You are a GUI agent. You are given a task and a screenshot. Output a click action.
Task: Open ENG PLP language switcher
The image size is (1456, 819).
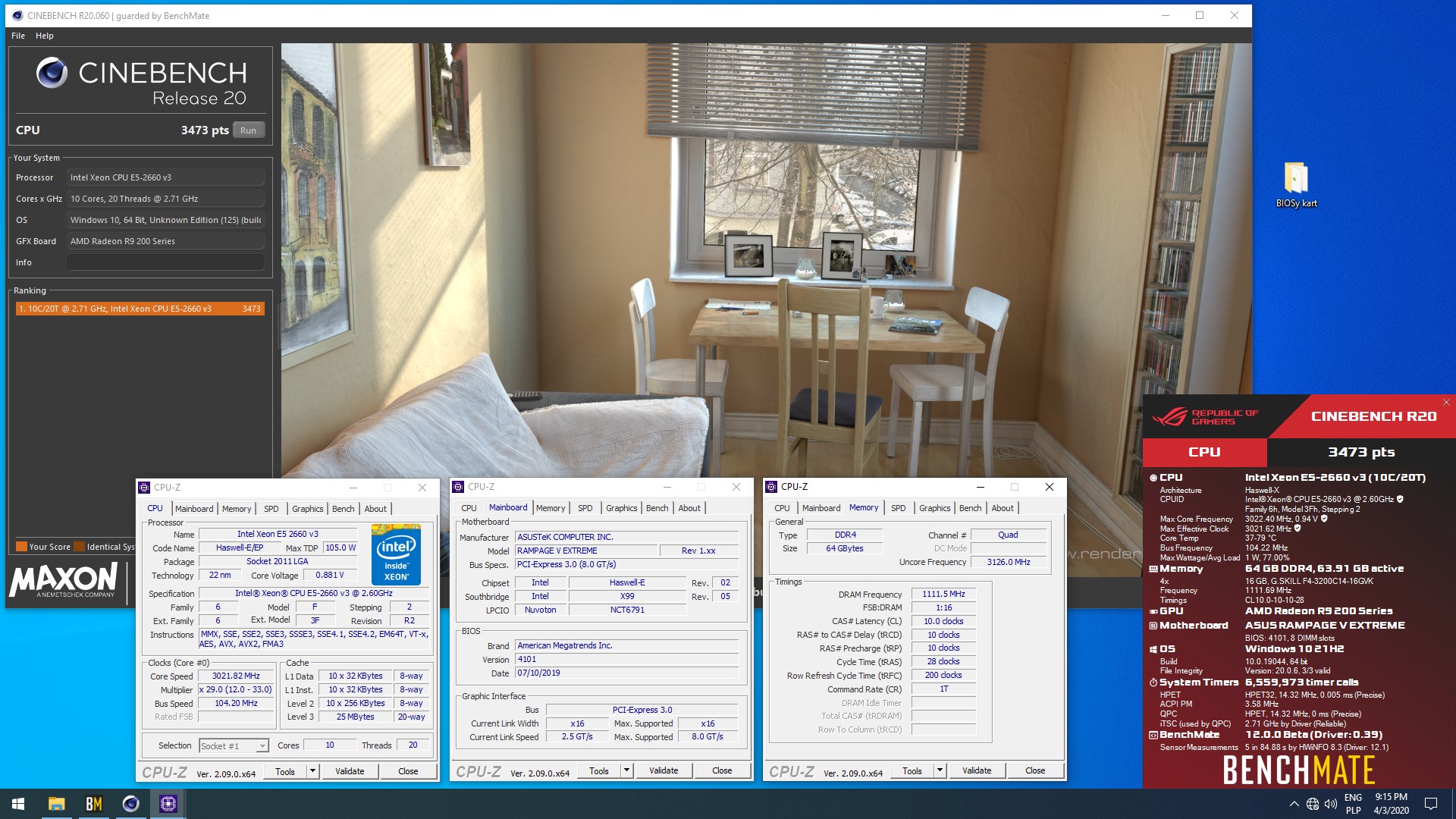click(1353, 804)
